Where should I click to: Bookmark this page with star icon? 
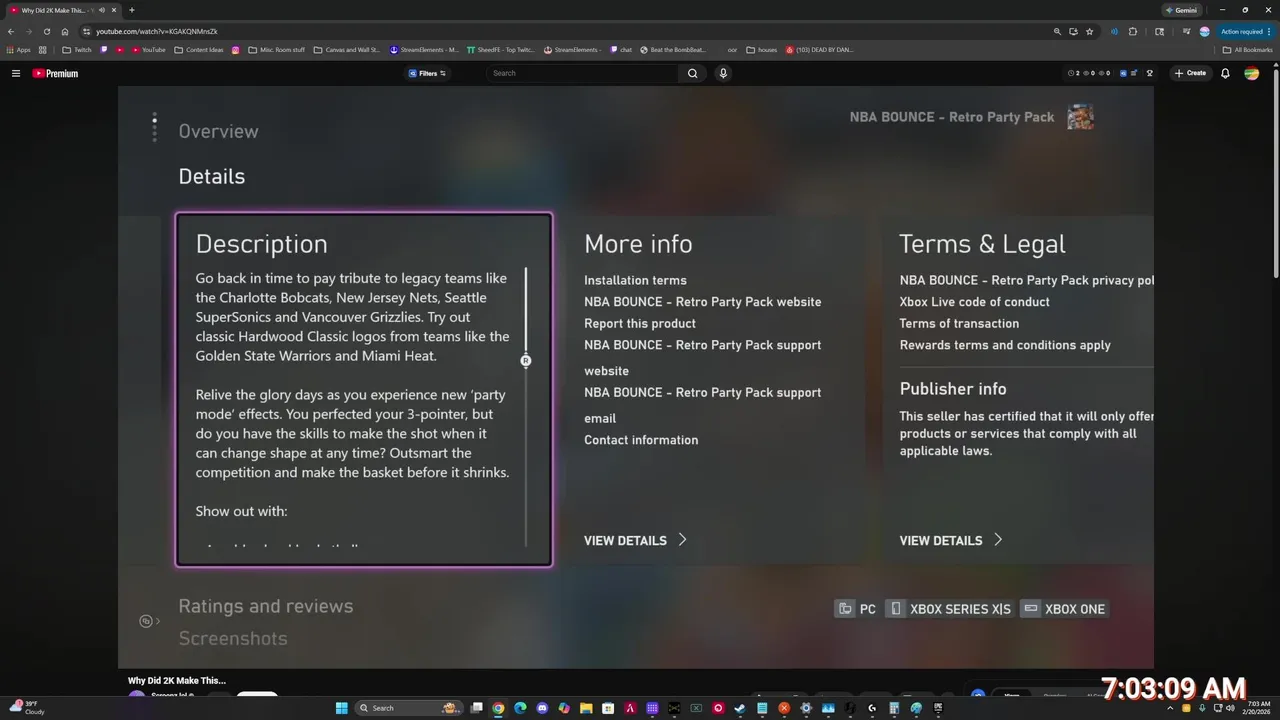tap(1090, 31)
